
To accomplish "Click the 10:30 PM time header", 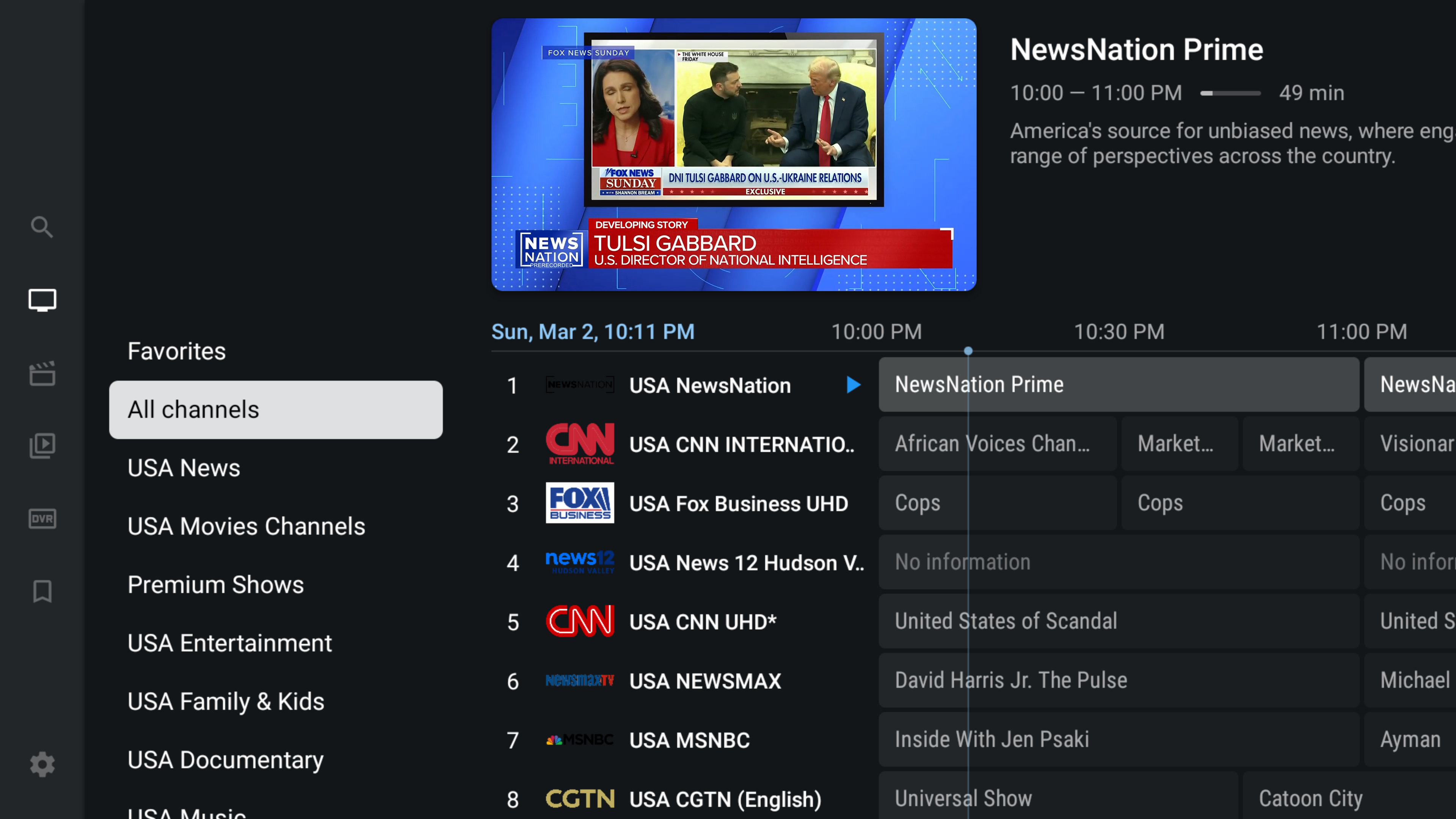I will pyautogui.click(x=1119, y=332).
